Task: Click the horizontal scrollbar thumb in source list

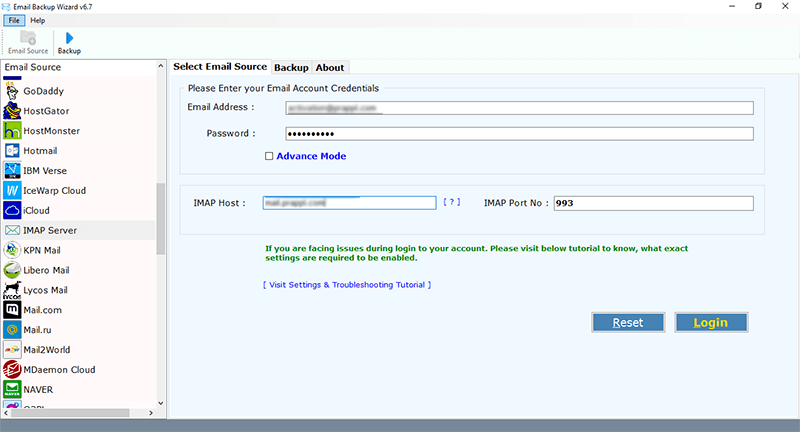Action: (70, 413)
